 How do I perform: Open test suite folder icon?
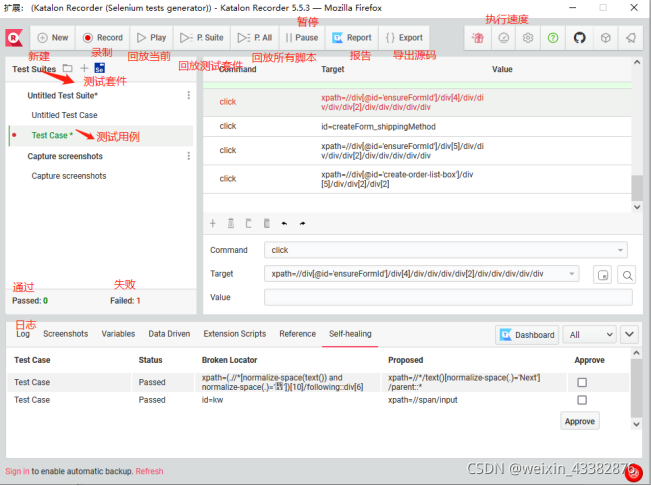[x=67, y=68]
